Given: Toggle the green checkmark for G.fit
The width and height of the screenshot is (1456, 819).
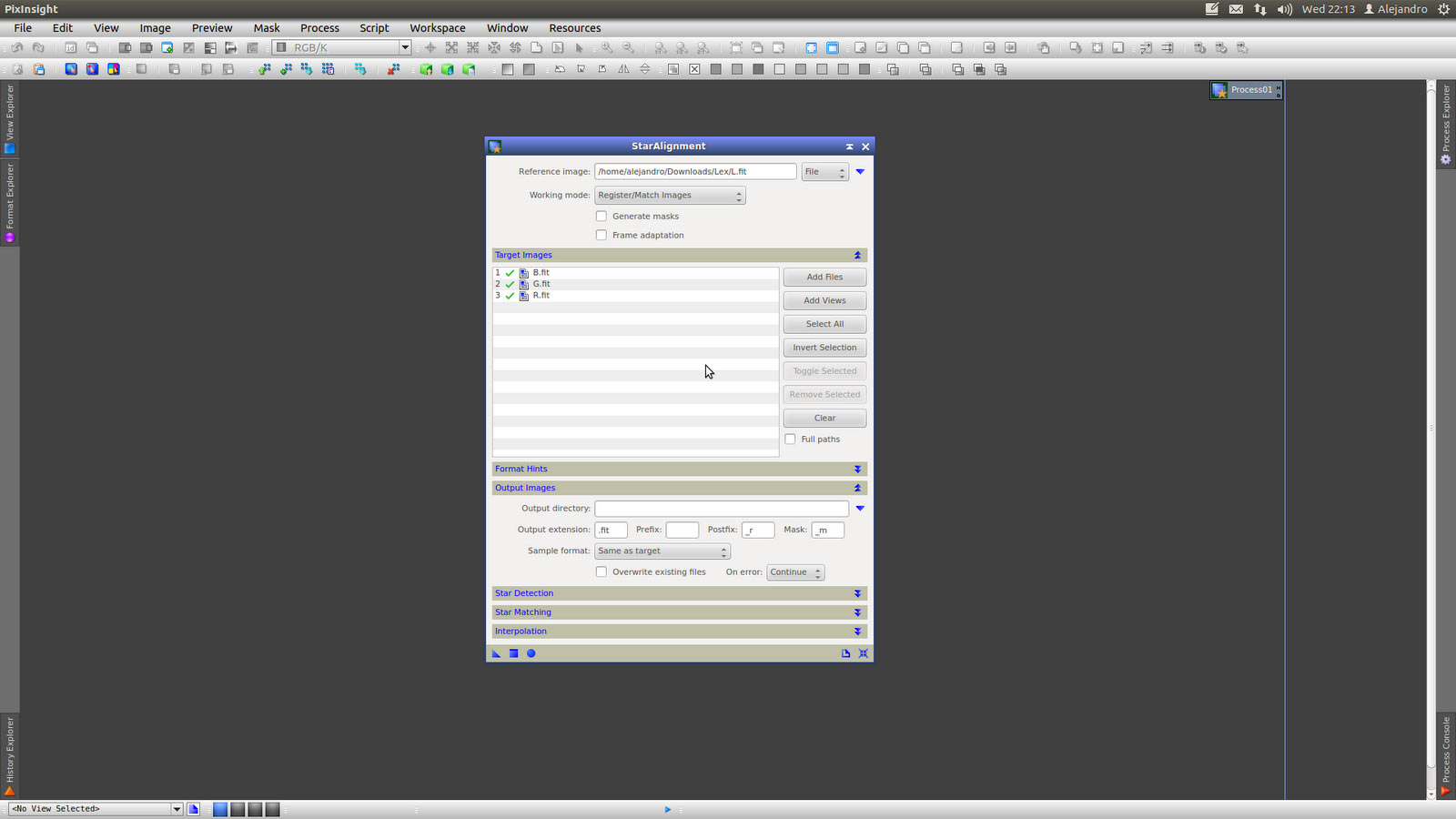Looking at the screenshot, I should tap(510, 285).
